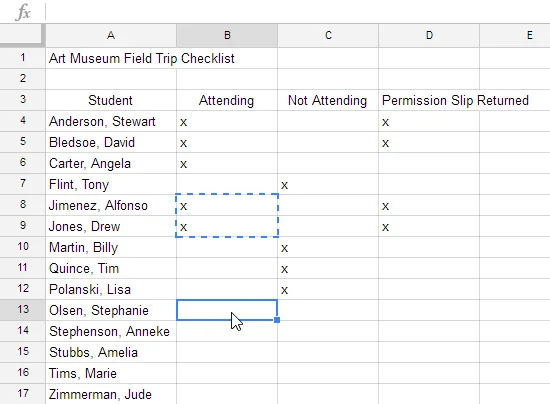Click the Attending x for Jones, Drew

[x=183, y=228]
